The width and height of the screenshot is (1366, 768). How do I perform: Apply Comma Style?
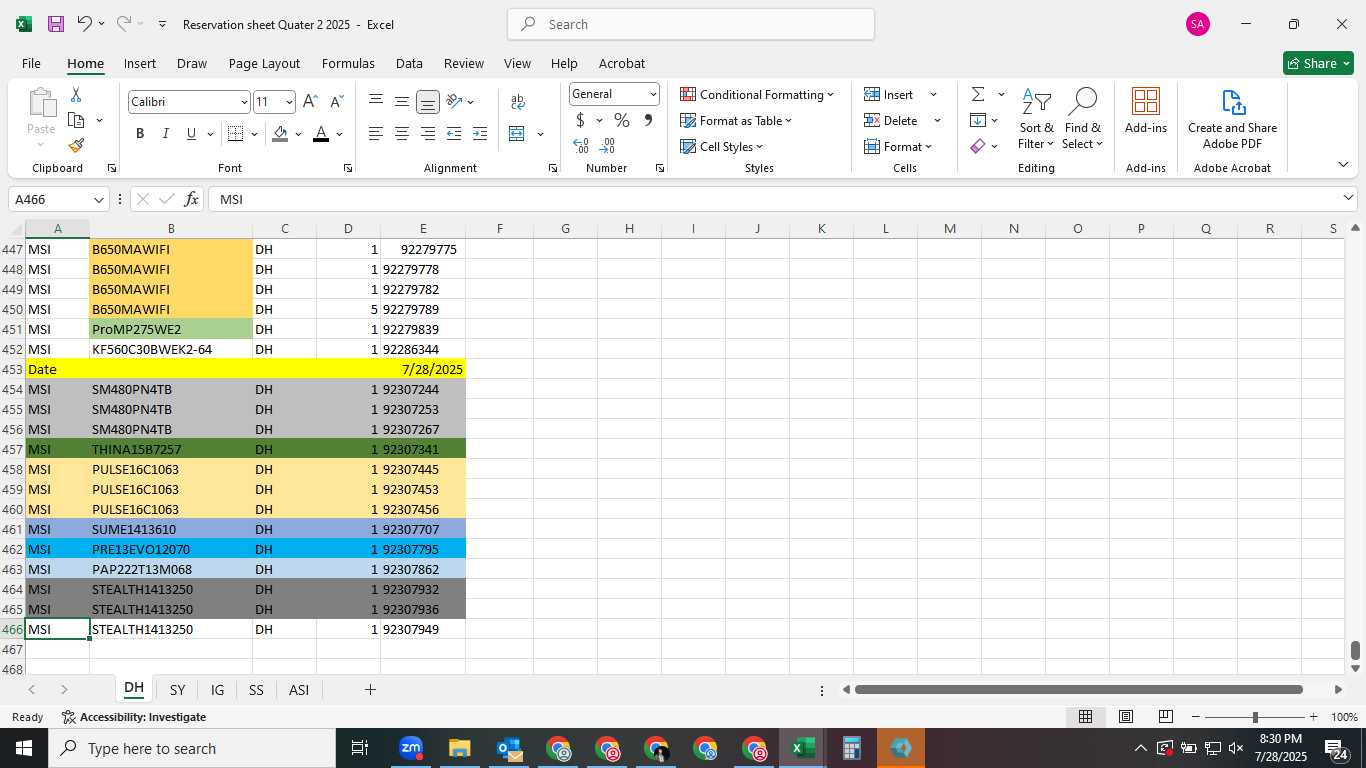(648, 120)
